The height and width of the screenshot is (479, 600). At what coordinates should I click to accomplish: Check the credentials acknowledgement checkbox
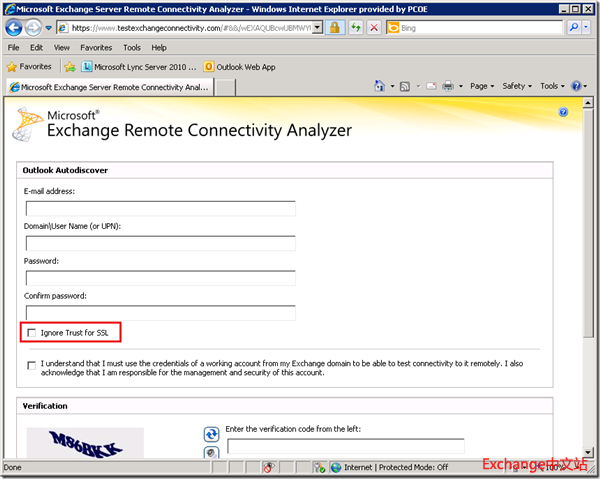coord(32,365)
